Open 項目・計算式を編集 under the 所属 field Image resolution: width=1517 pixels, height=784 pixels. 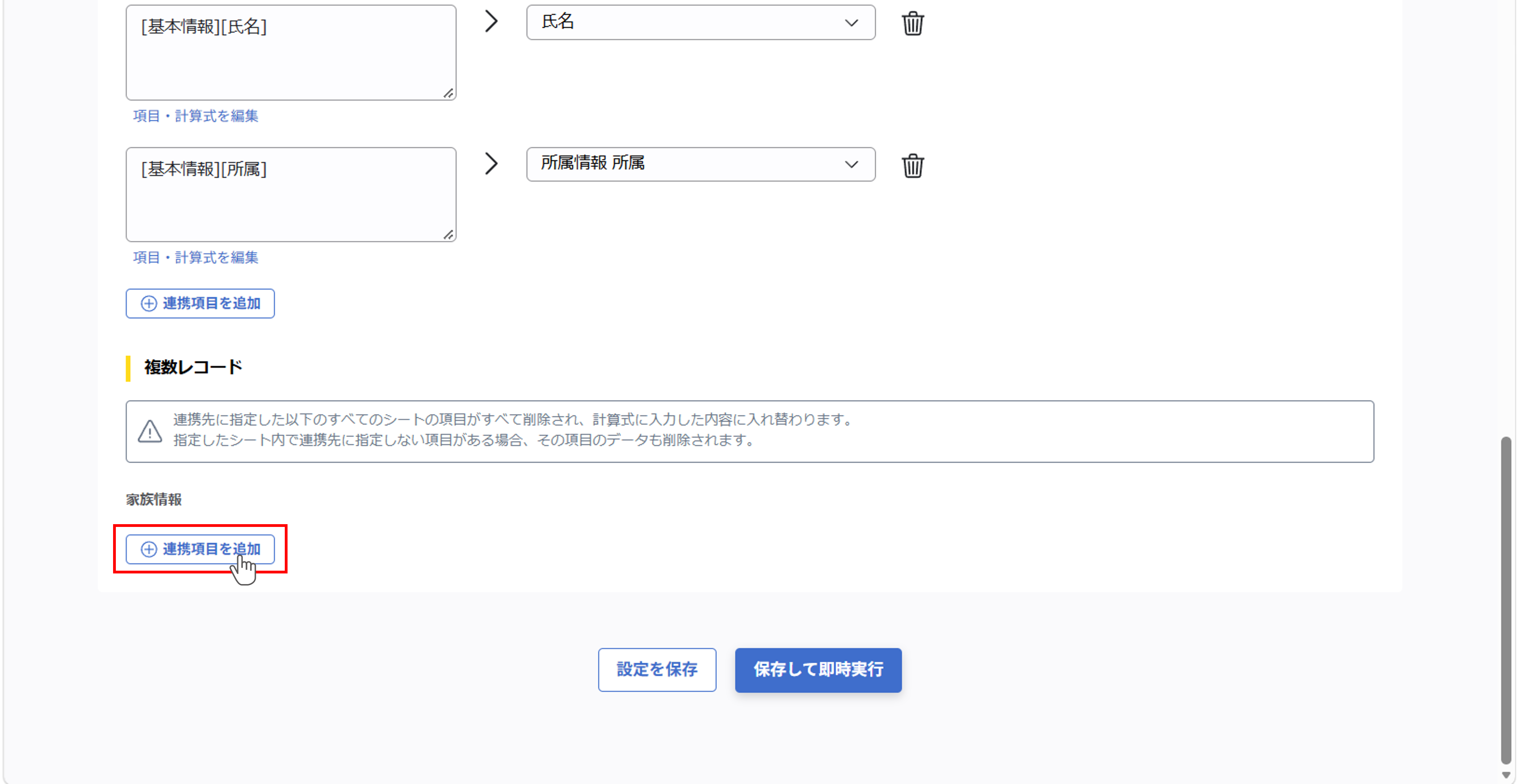coord(195,257)
